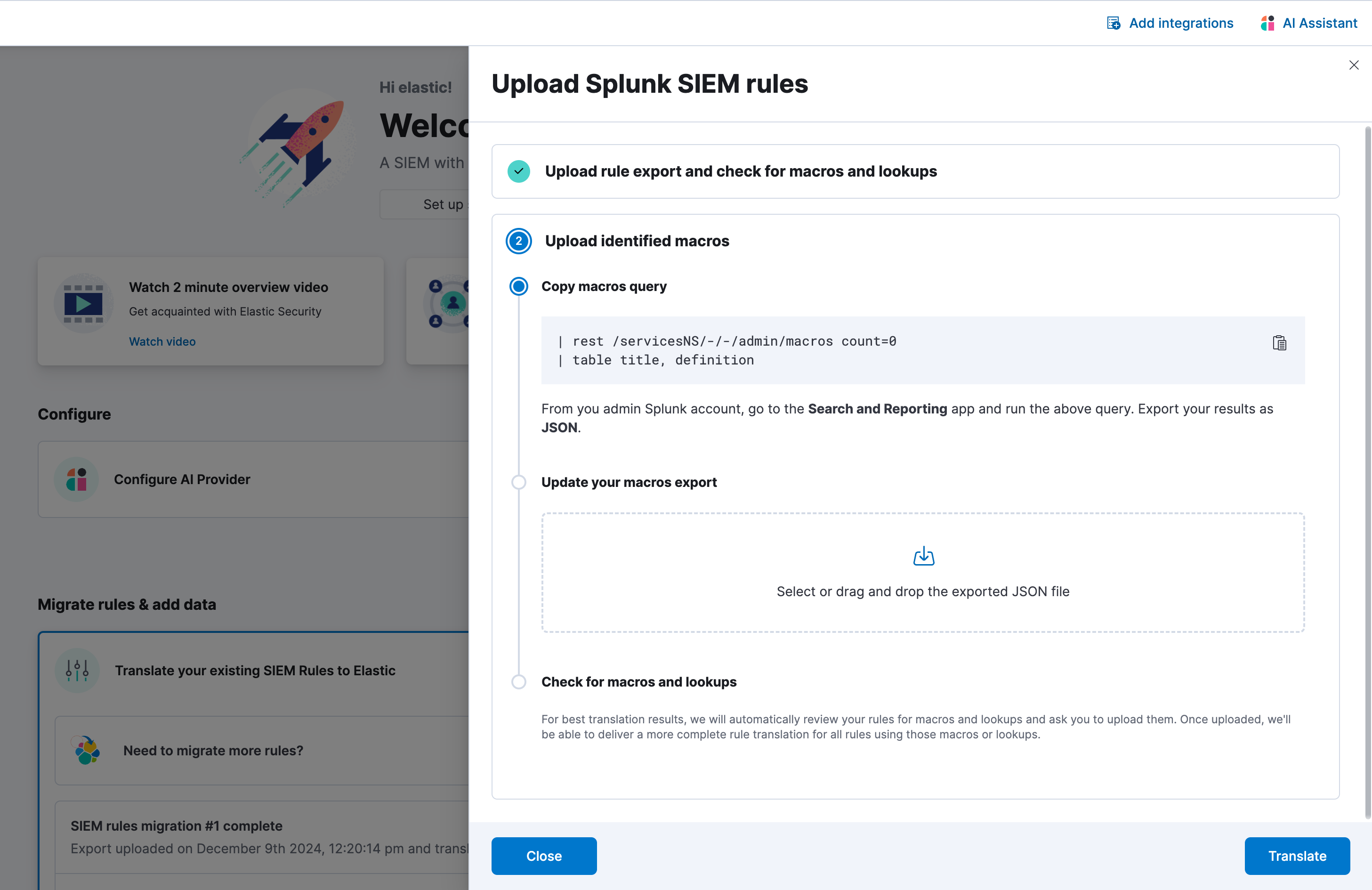The image size is (1372, 890).
Task: Open the Need to migrate more rules panel
Action: pos(261,751)
